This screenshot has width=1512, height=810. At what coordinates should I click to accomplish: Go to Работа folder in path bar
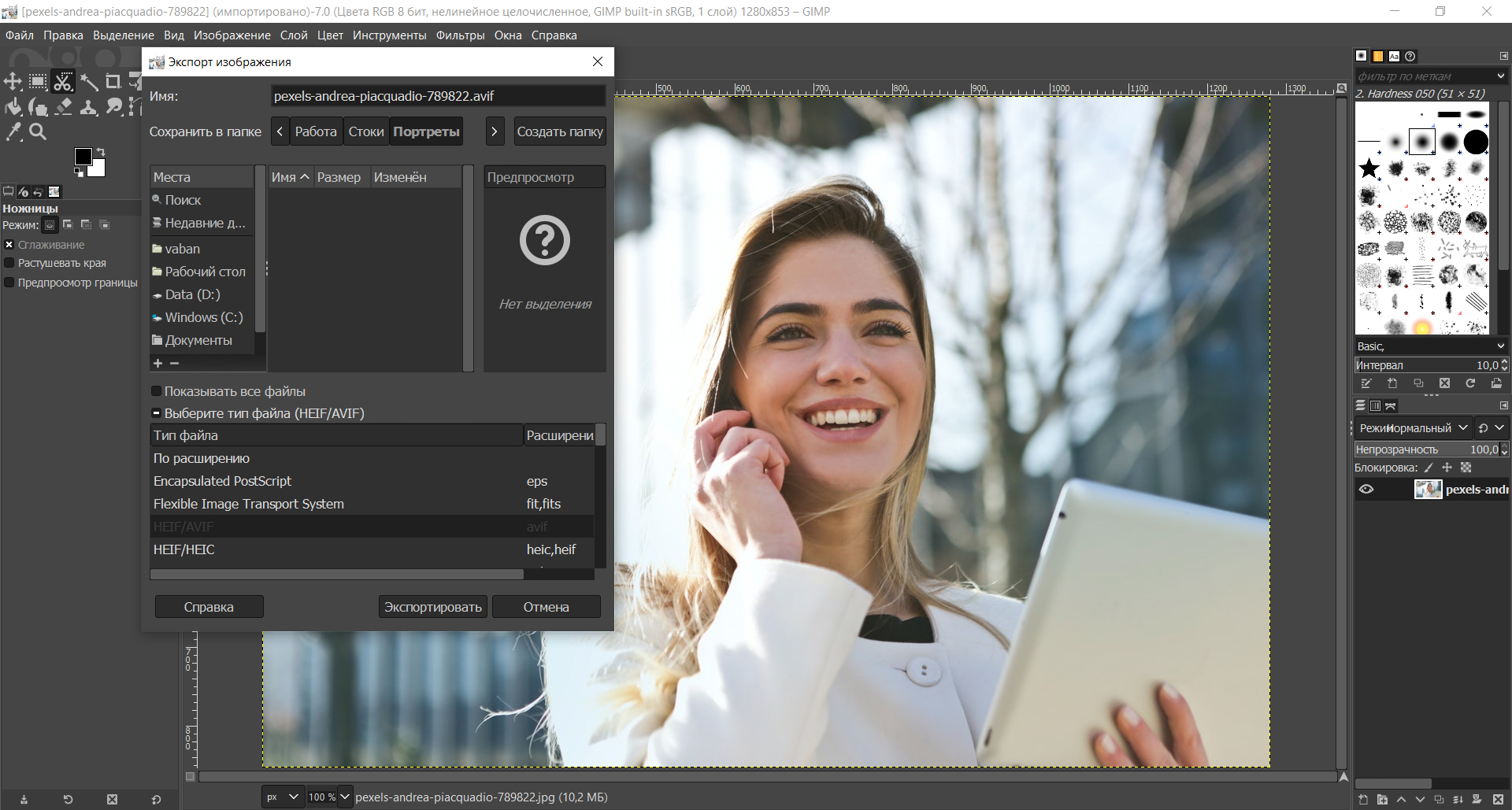click(316, 131)
